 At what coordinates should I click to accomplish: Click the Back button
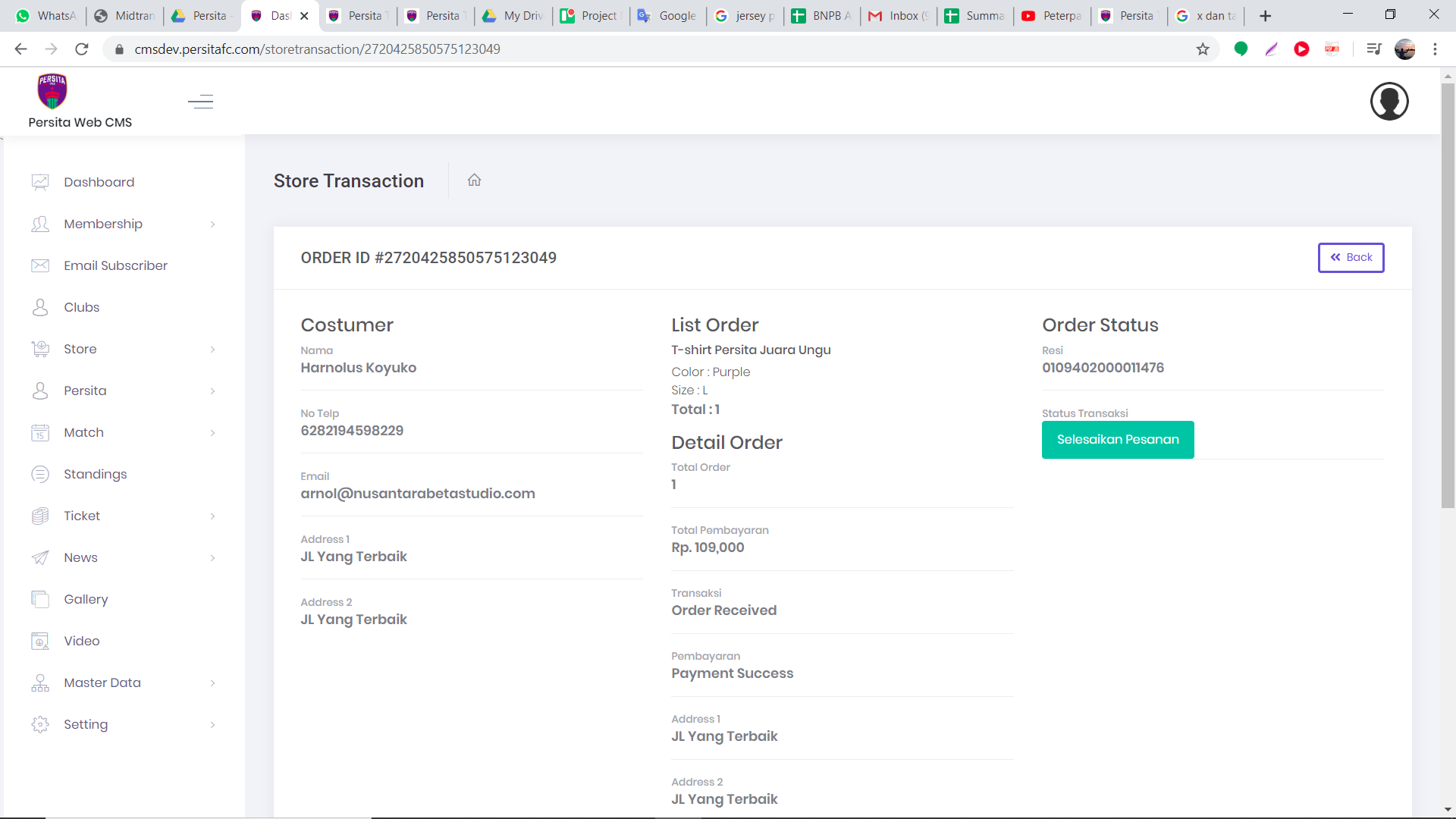point(1351,258)
